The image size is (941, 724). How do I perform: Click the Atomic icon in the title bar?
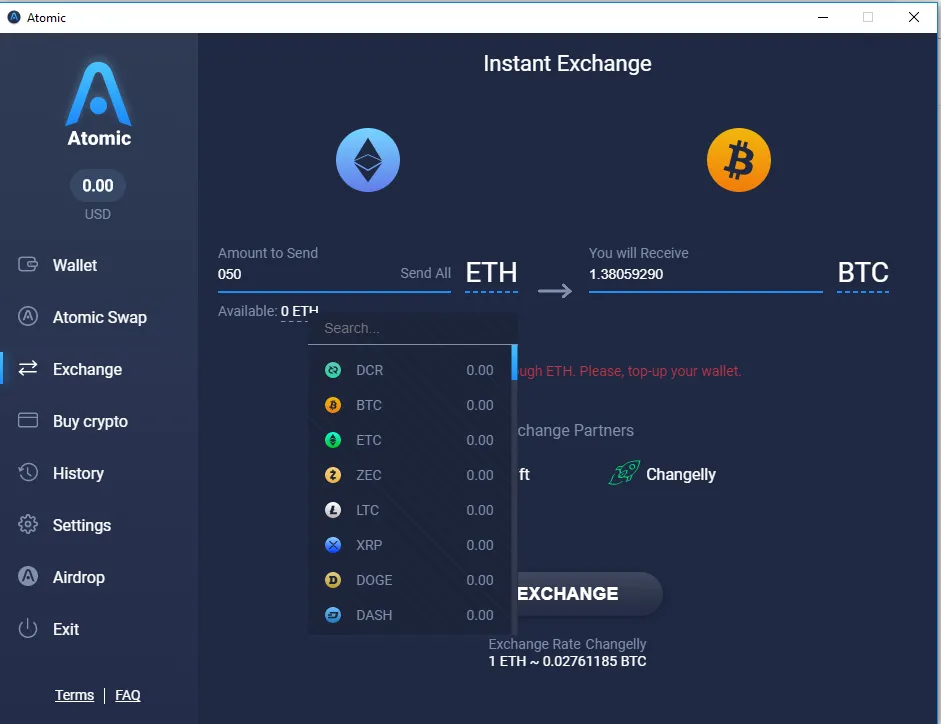pos(14,17)
